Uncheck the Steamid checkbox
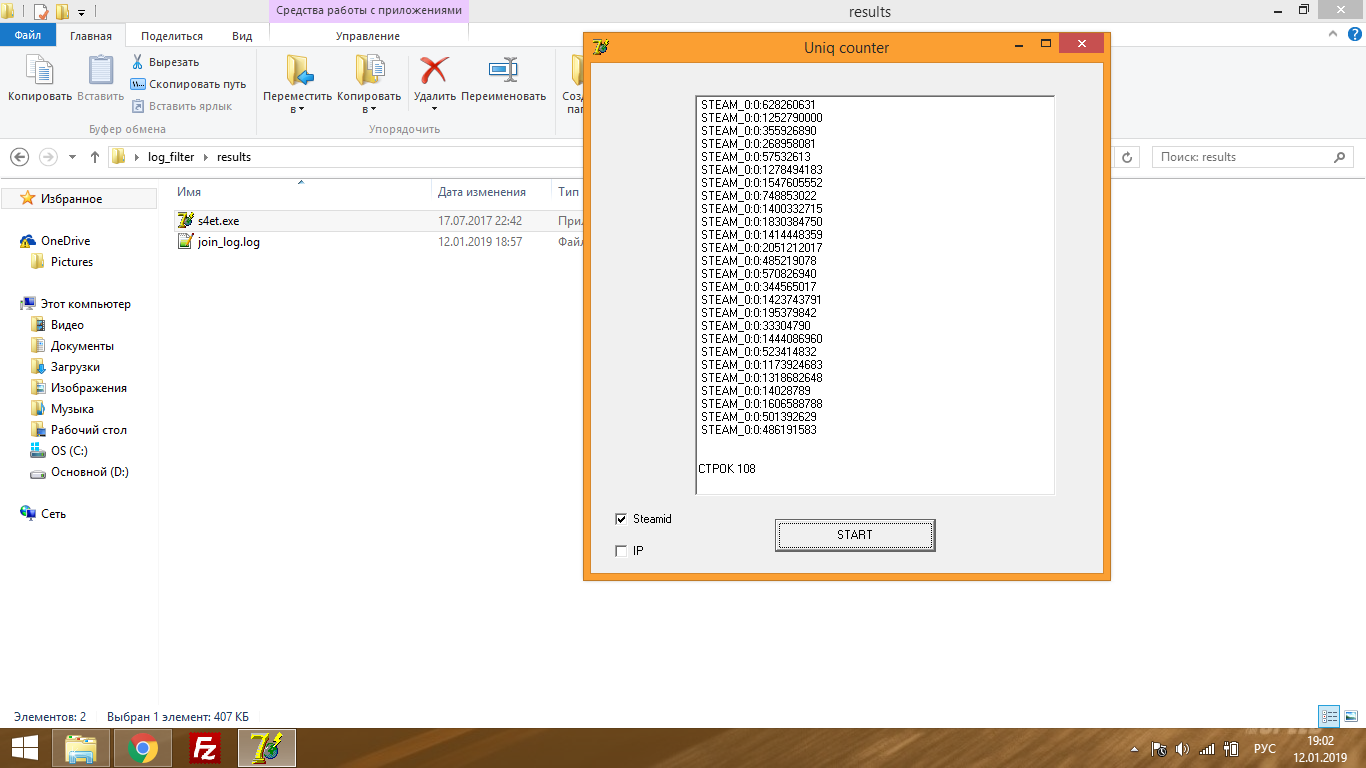This screenshot has height=768, width=1366. coord(621,519)
